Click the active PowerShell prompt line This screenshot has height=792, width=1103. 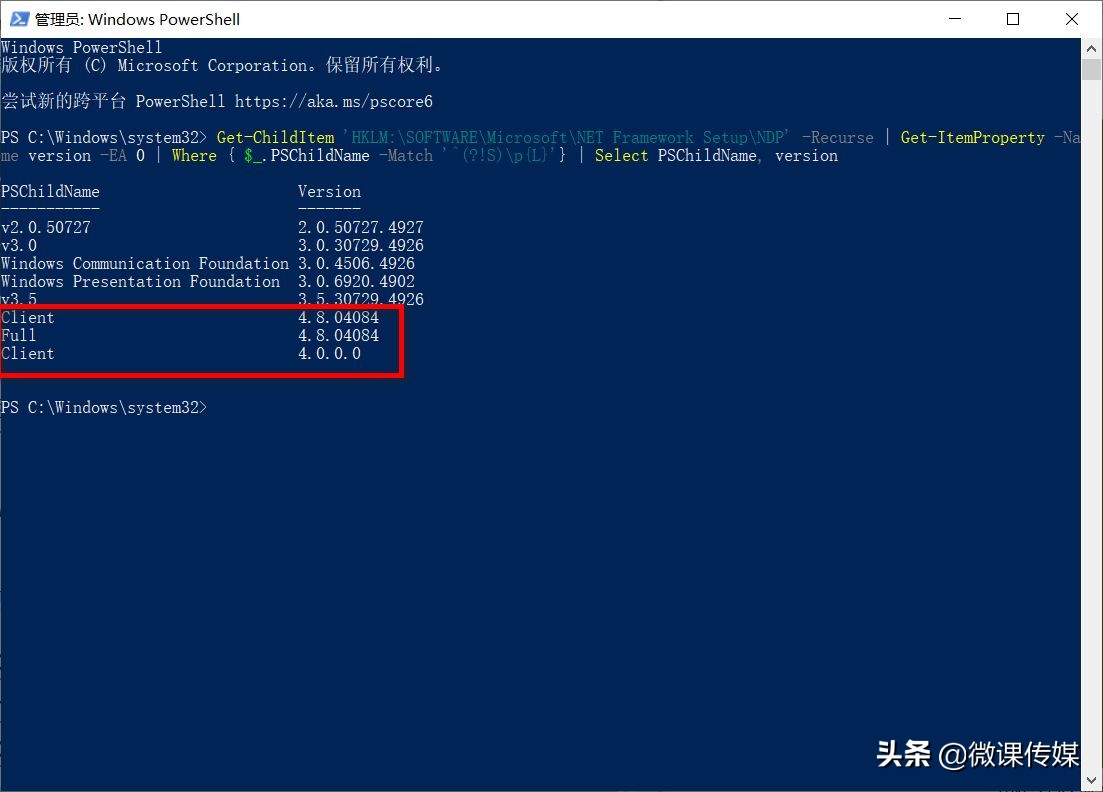tap(104, 407)
